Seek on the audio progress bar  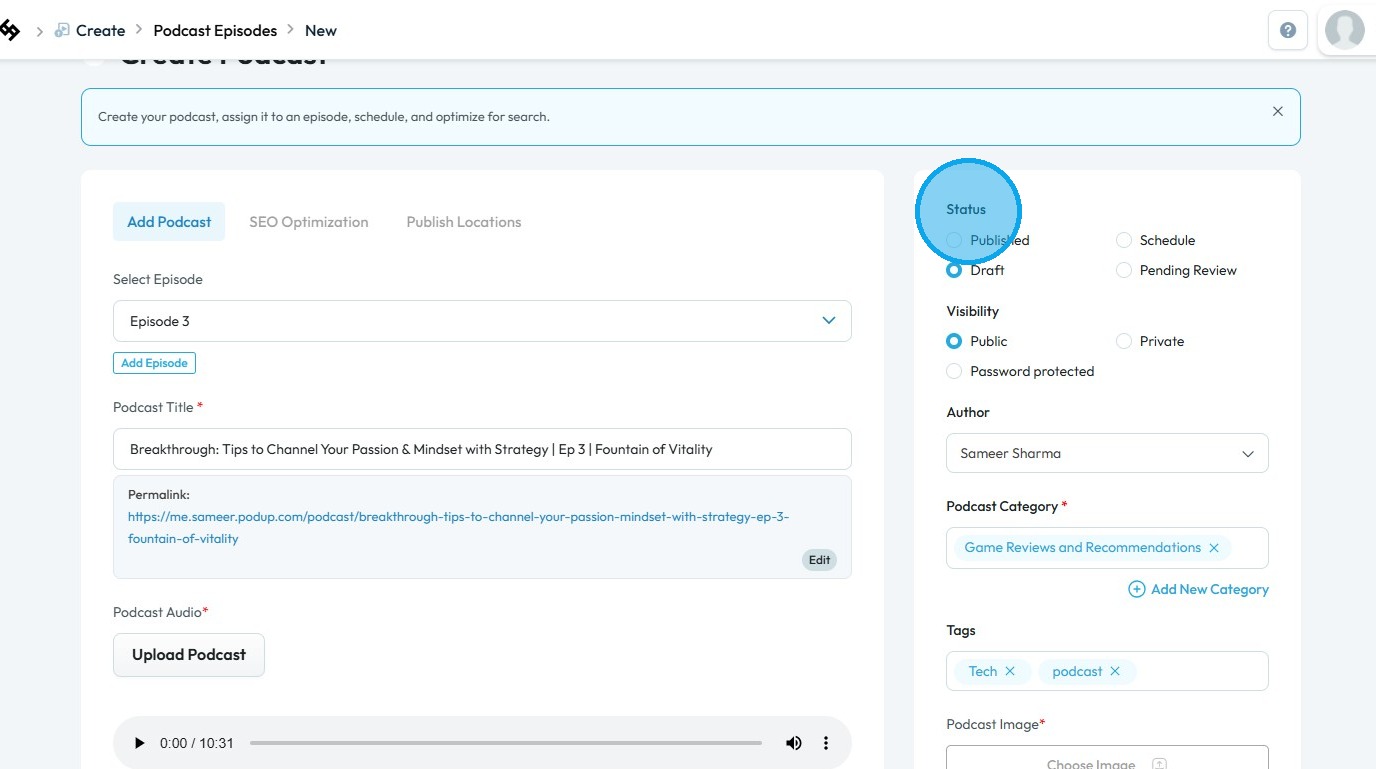tap(505, 743)
